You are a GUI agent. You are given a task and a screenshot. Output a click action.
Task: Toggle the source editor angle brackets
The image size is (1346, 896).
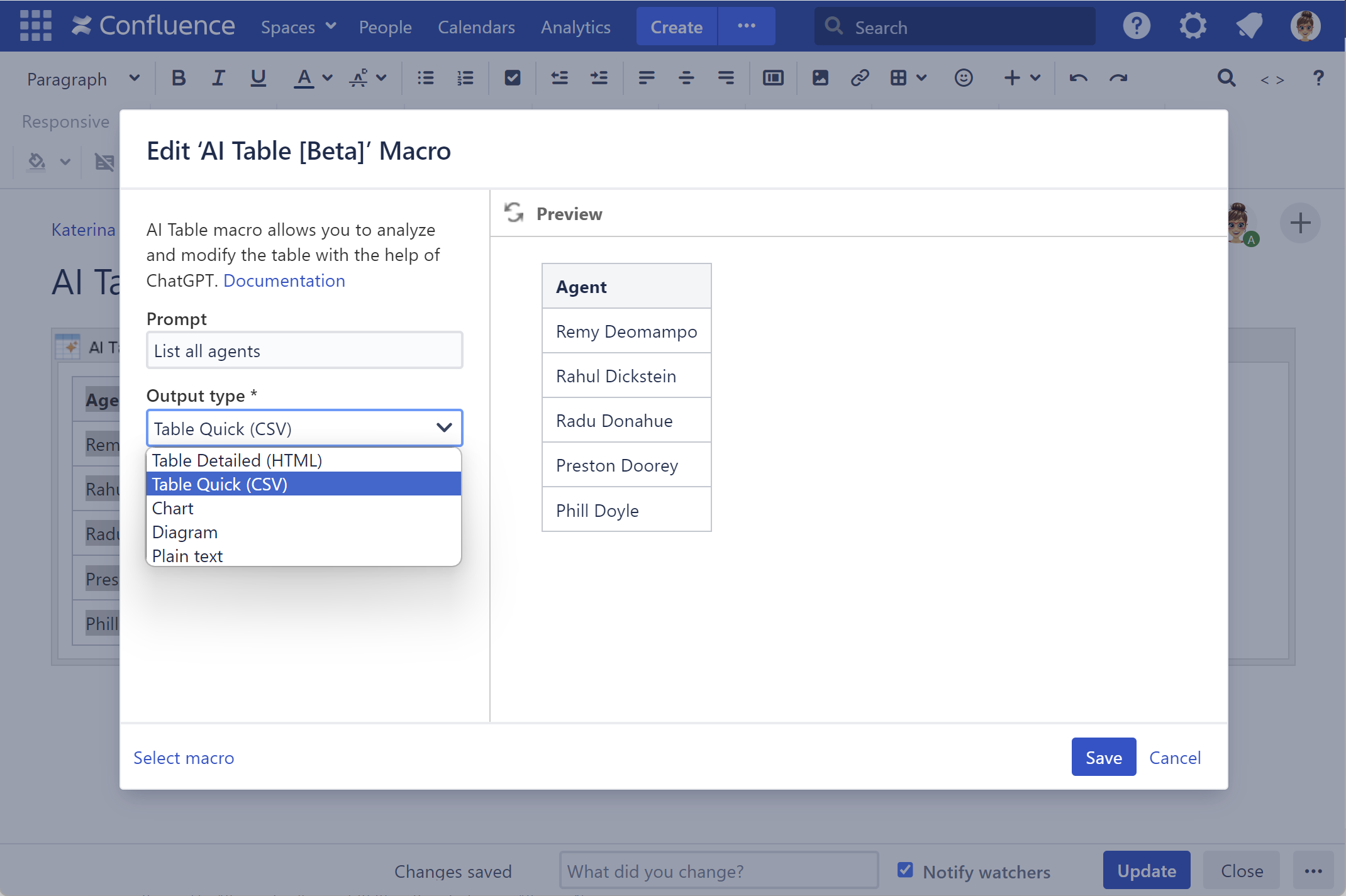tap(1272, 79)
